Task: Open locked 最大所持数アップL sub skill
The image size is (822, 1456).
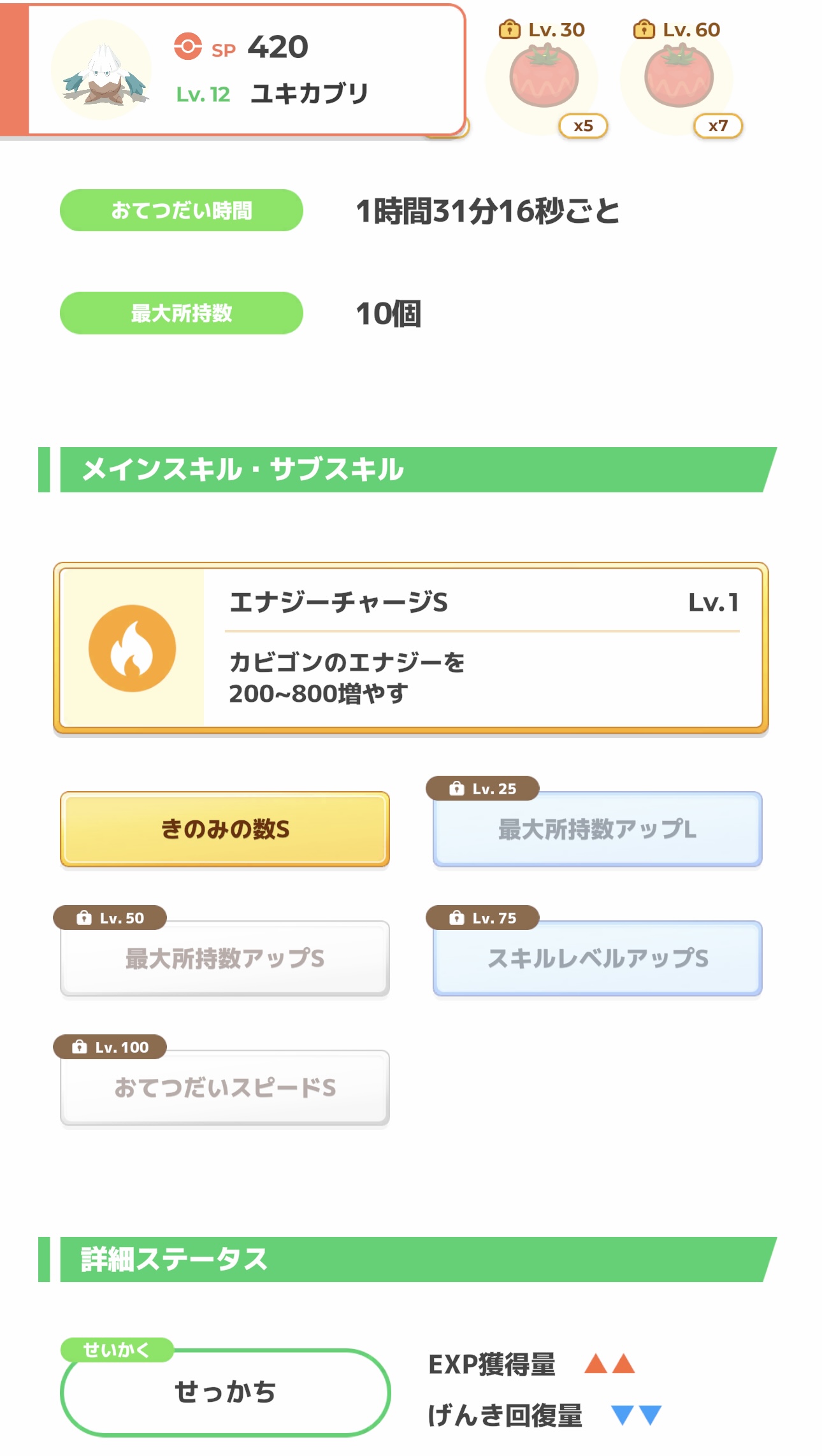Action: click(597, 829)
